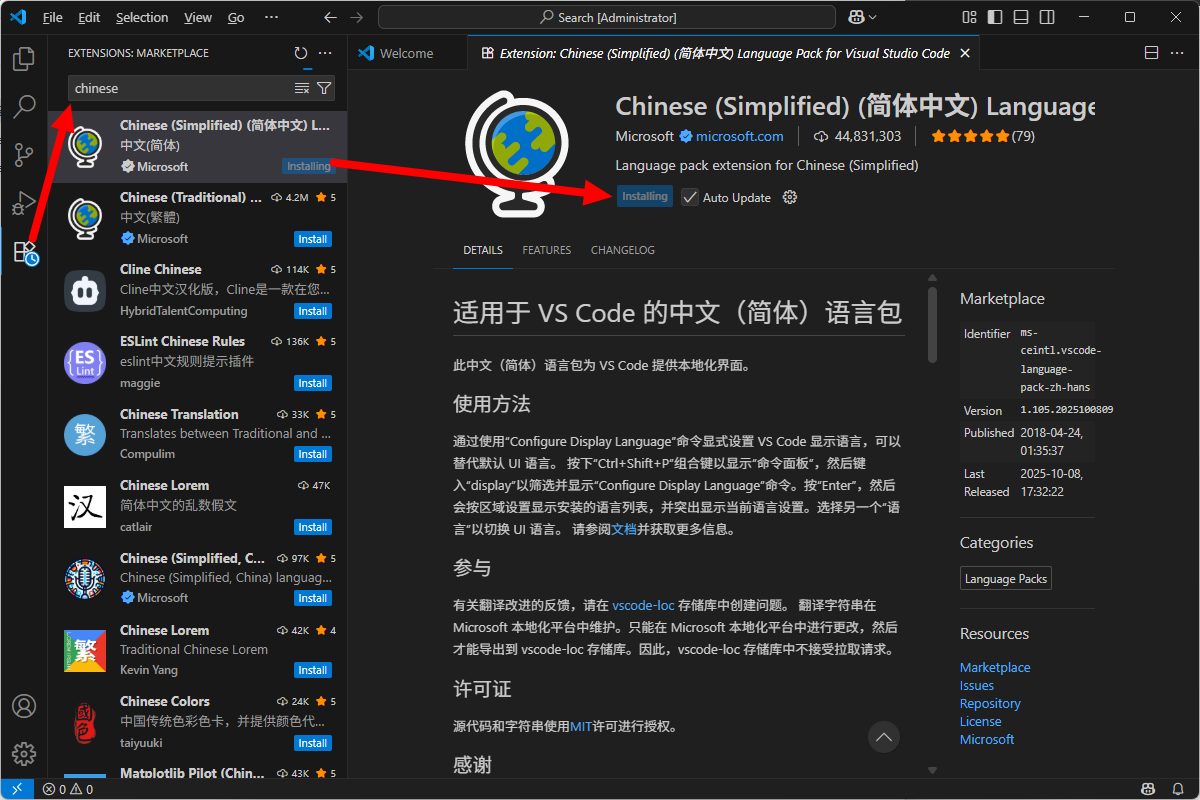Switch to the CHANGELOG tab

(x=622, y=250)
